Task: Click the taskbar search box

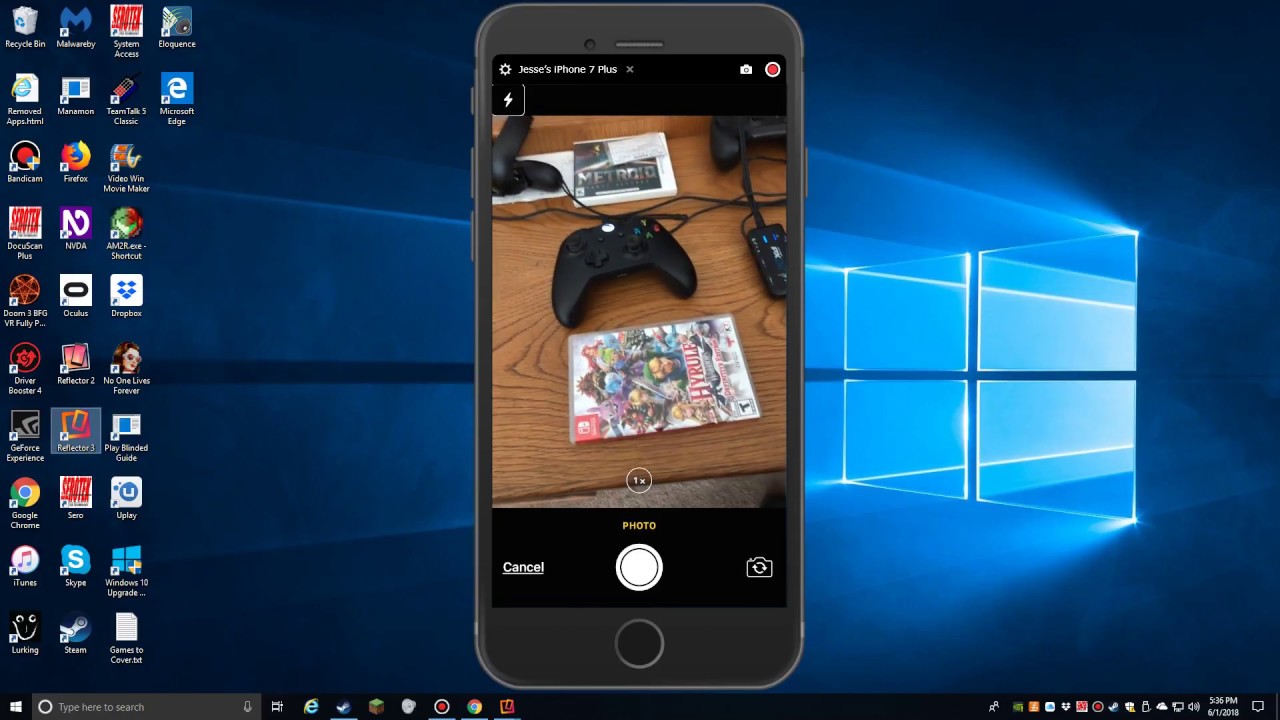Action: point(146,706)
